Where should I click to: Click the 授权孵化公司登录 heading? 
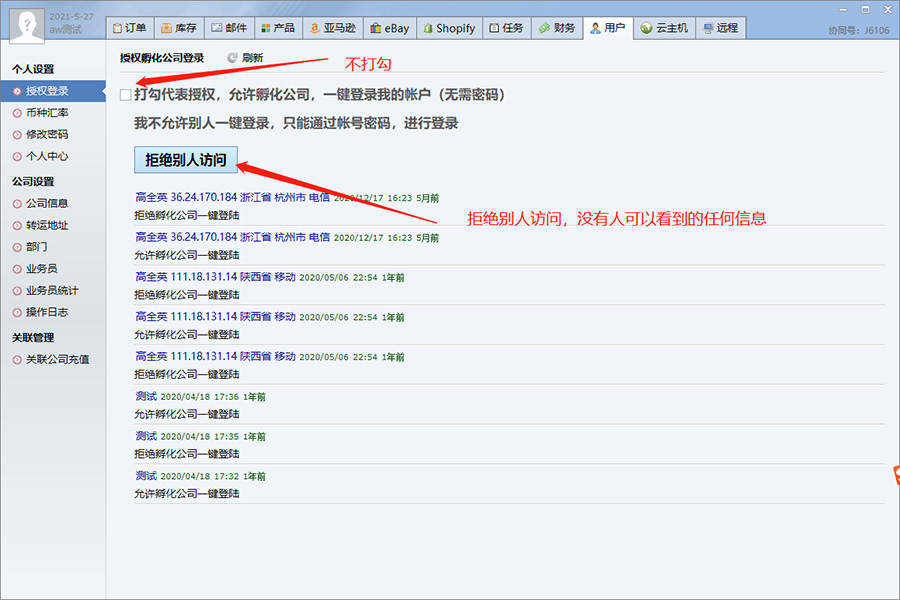coord(162,58)
